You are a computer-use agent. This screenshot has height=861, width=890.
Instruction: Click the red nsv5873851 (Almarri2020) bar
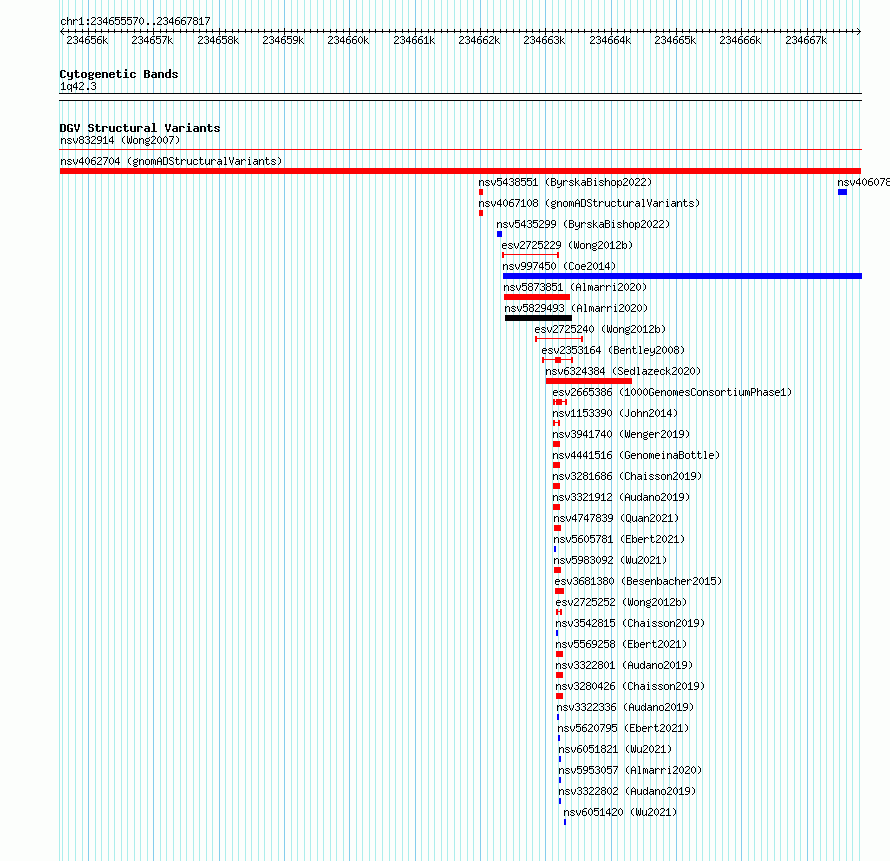coord(537,297)
